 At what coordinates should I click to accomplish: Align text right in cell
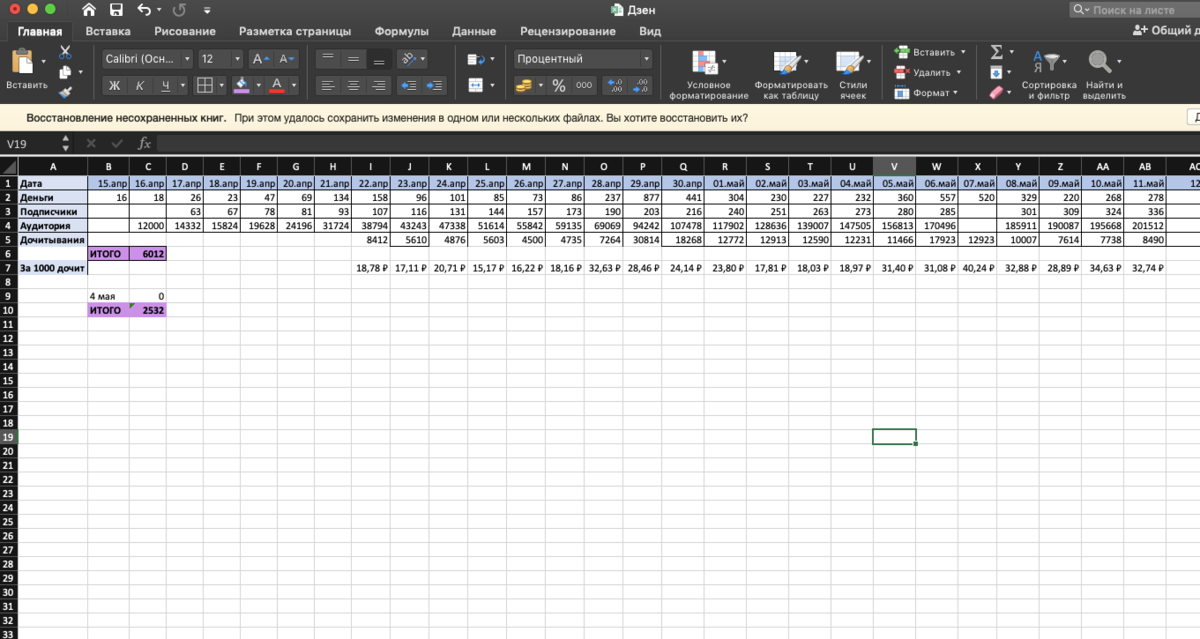(x=378, y=85)
